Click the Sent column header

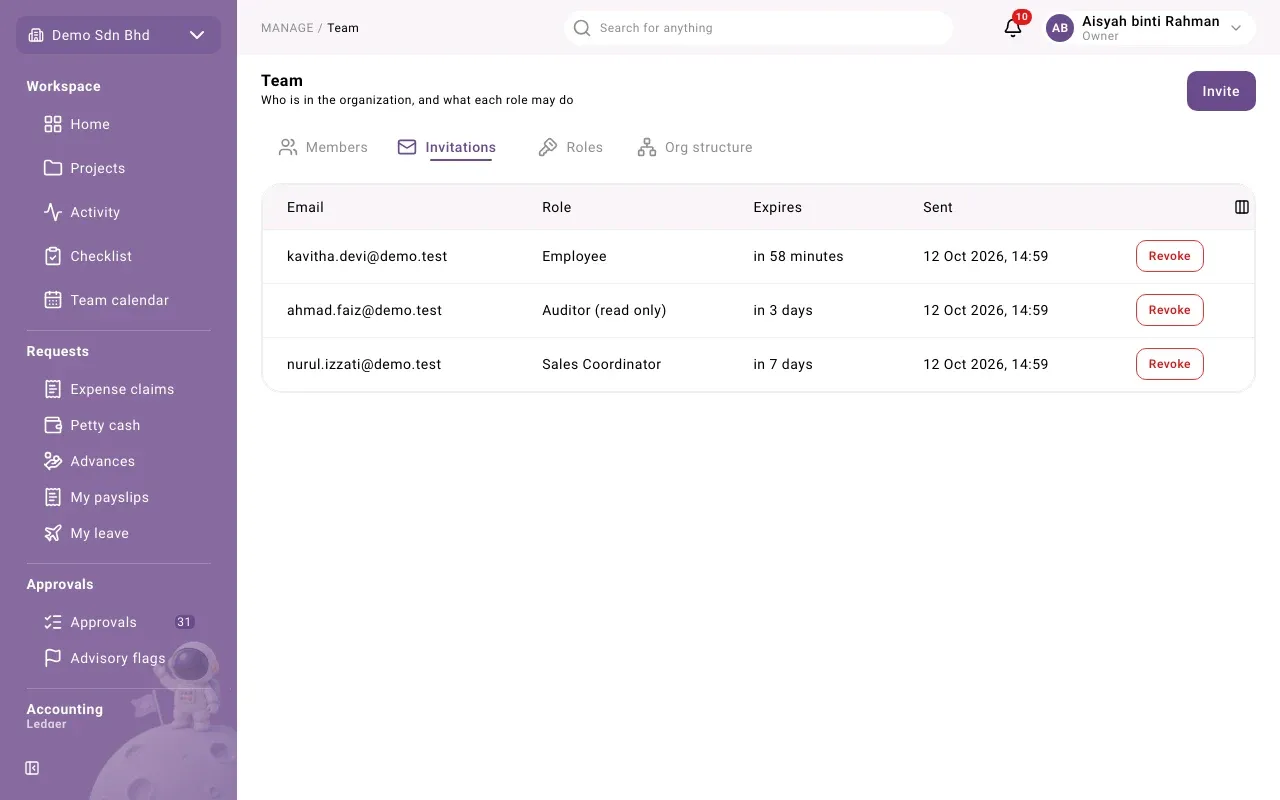pyautogui.click(x=938, y=207)
